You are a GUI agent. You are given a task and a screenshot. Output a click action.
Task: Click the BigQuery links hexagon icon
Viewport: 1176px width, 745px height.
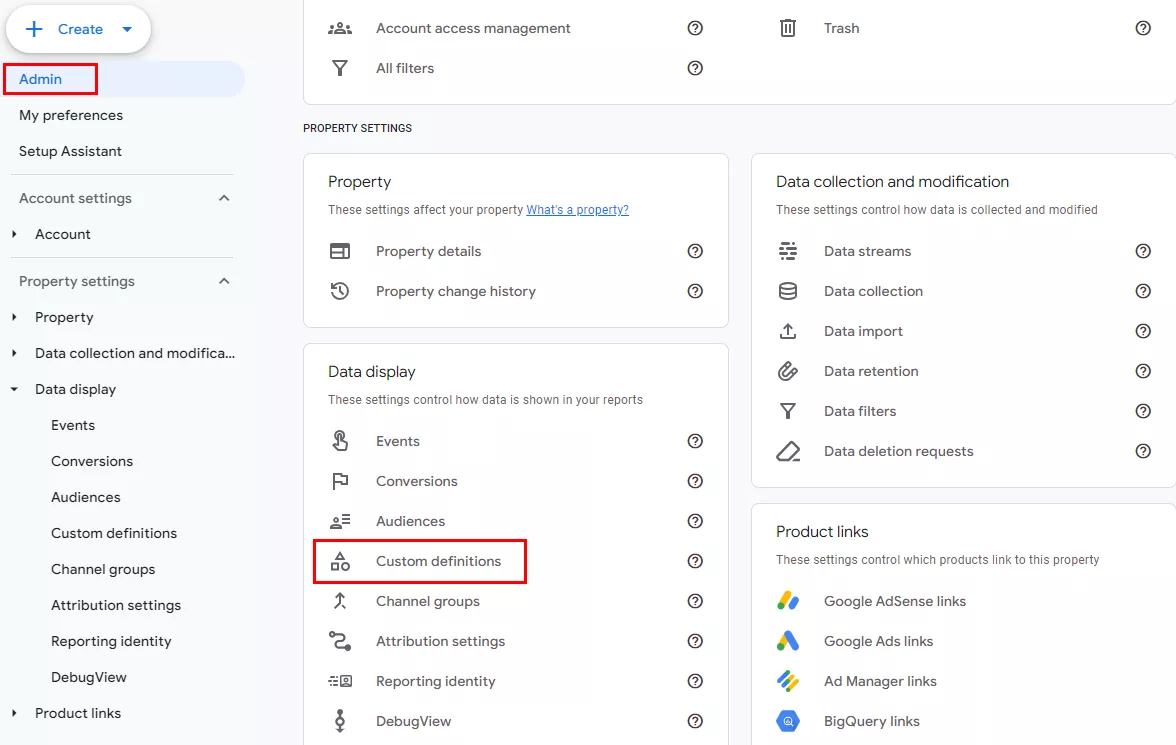pyautogui.click(x=788, y=722)
